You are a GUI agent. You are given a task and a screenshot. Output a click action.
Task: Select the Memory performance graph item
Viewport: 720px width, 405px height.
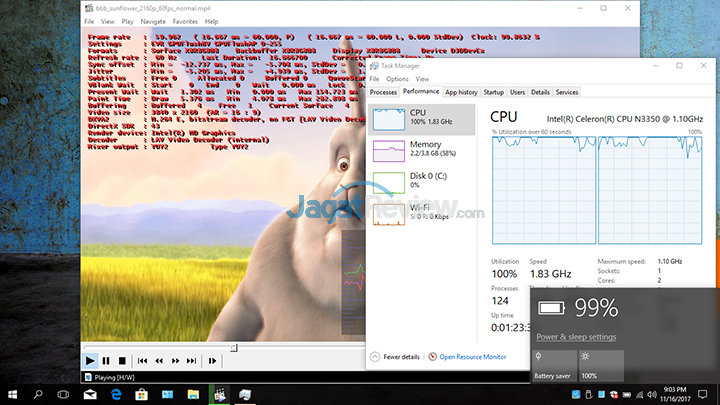(425, 151)
